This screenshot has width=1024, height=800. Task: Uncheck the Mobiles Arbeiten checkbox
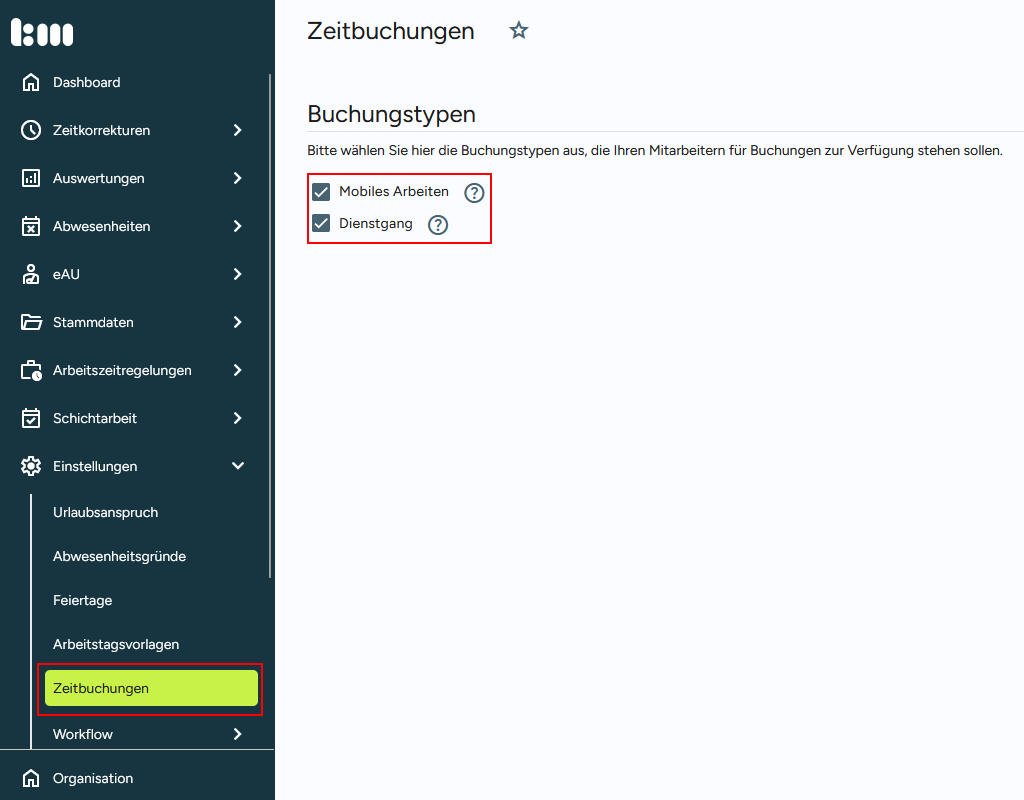click(321, 192)
